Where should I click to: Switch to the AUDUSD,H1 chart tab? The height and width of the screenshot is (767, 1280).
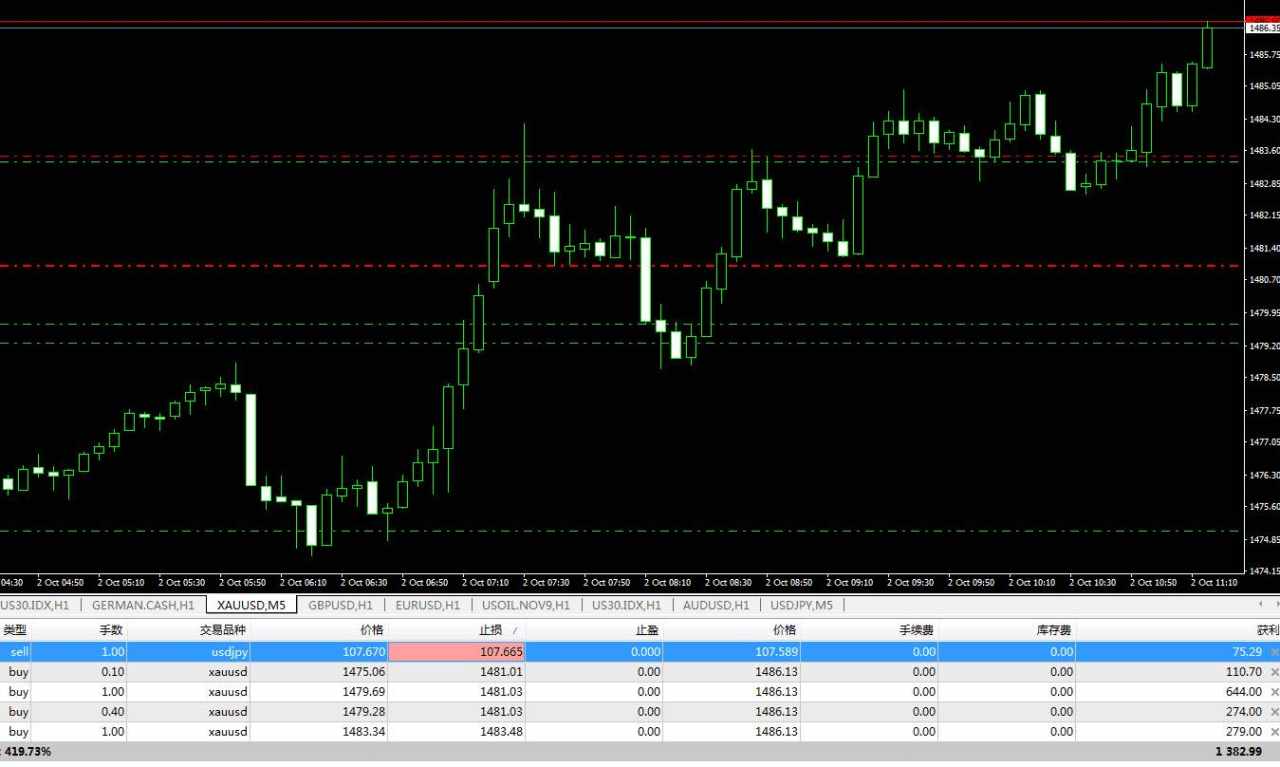[x=715, y=605]
